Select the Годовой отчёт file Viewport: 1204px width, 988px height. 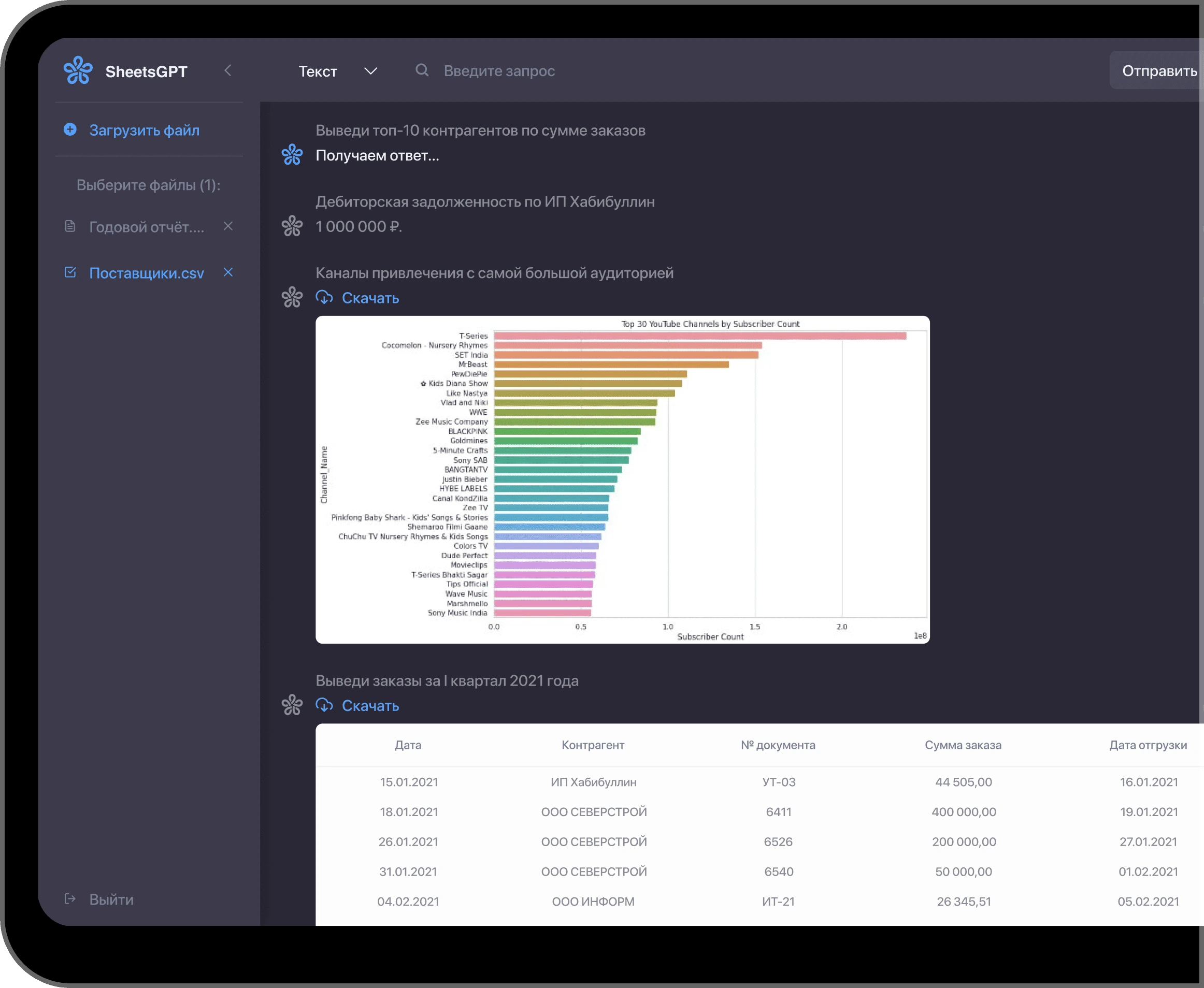click(147, 227)
